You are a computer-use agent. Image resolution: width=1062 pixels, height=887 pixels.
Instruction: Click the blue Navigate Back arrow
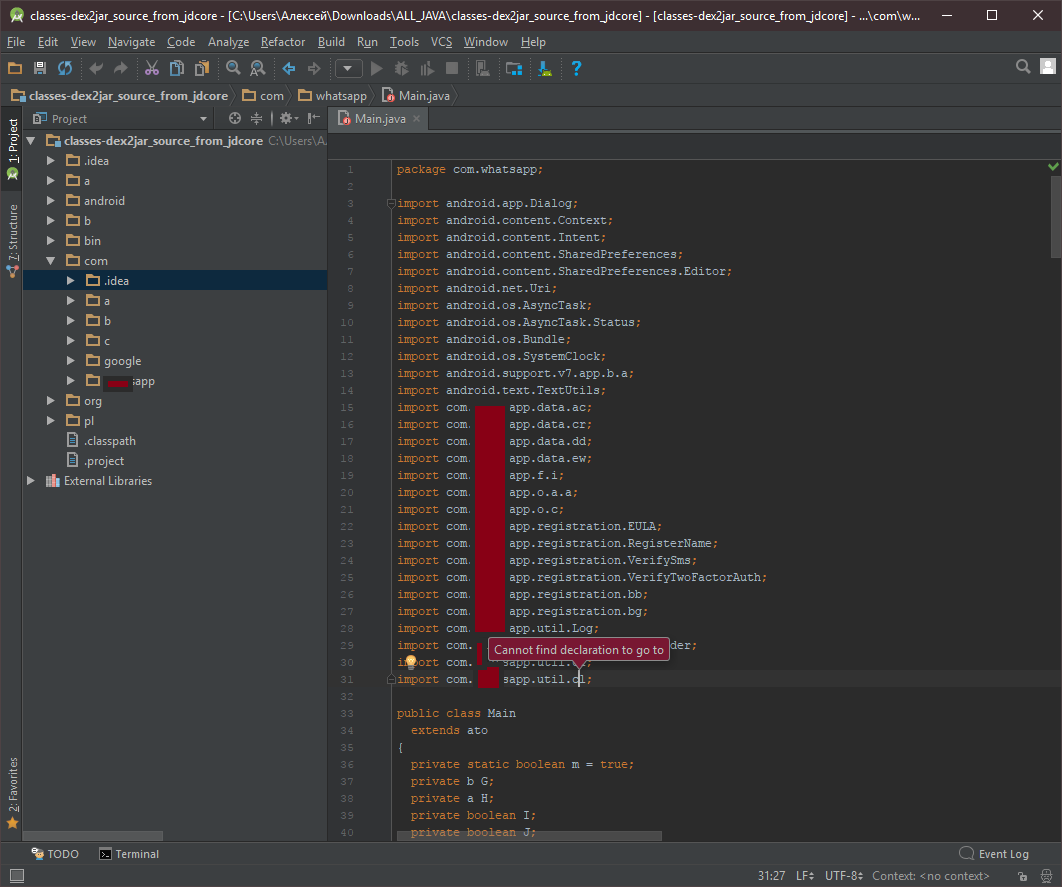tap(289, 68)
